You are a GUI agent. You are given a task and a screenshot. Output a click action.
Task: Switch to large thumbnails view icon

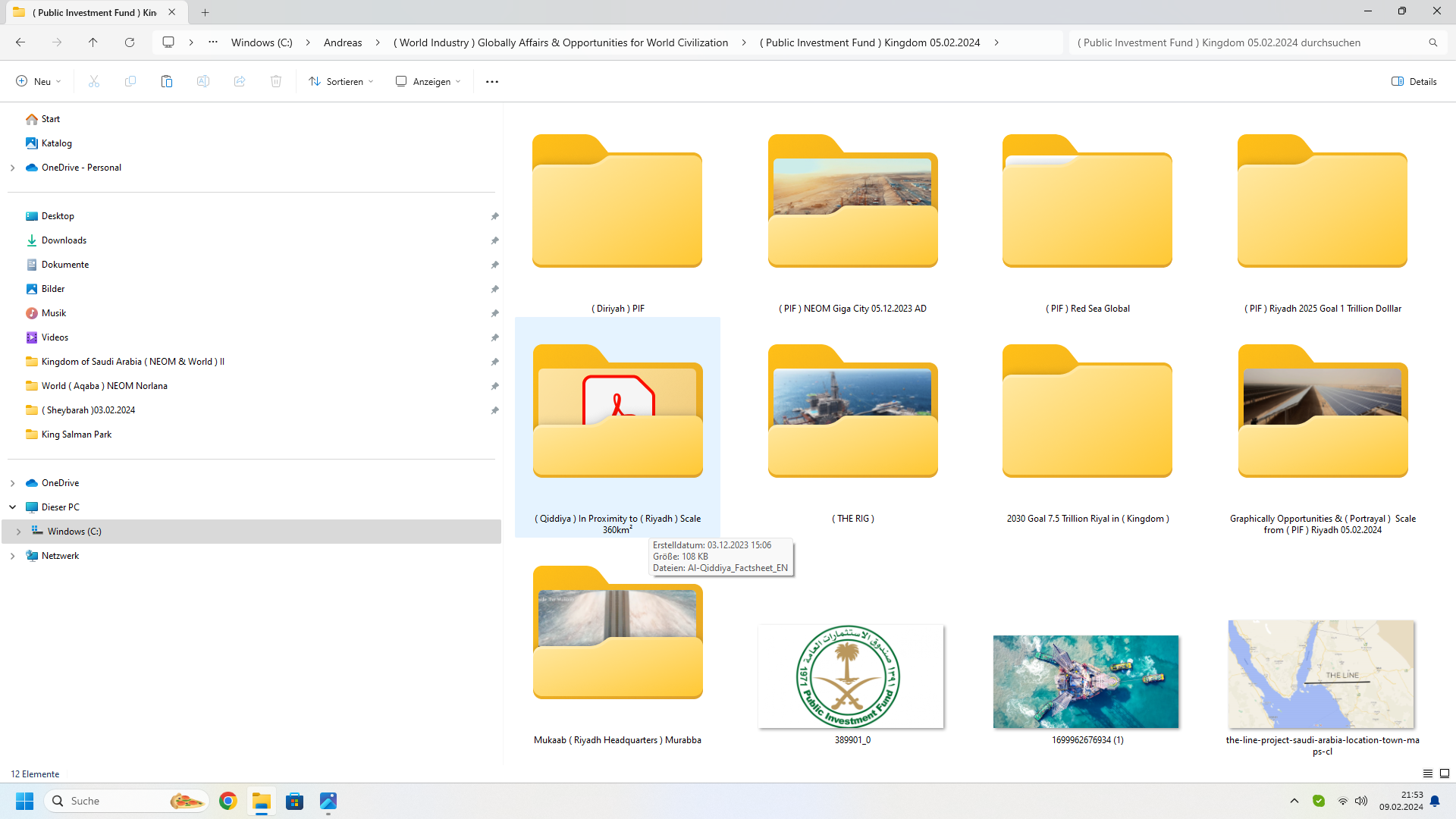tap(1445, 773)
